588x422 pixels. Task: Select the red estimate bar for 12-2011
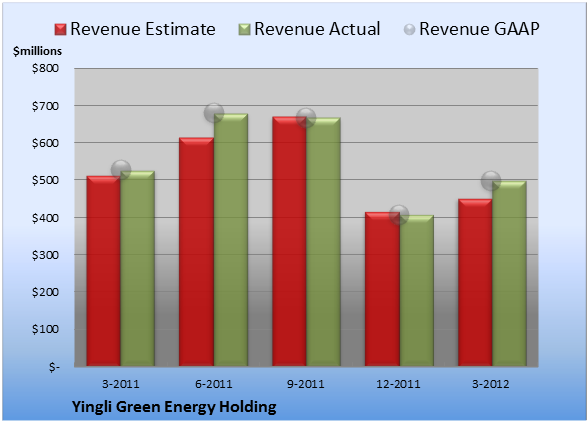point(382,289)
